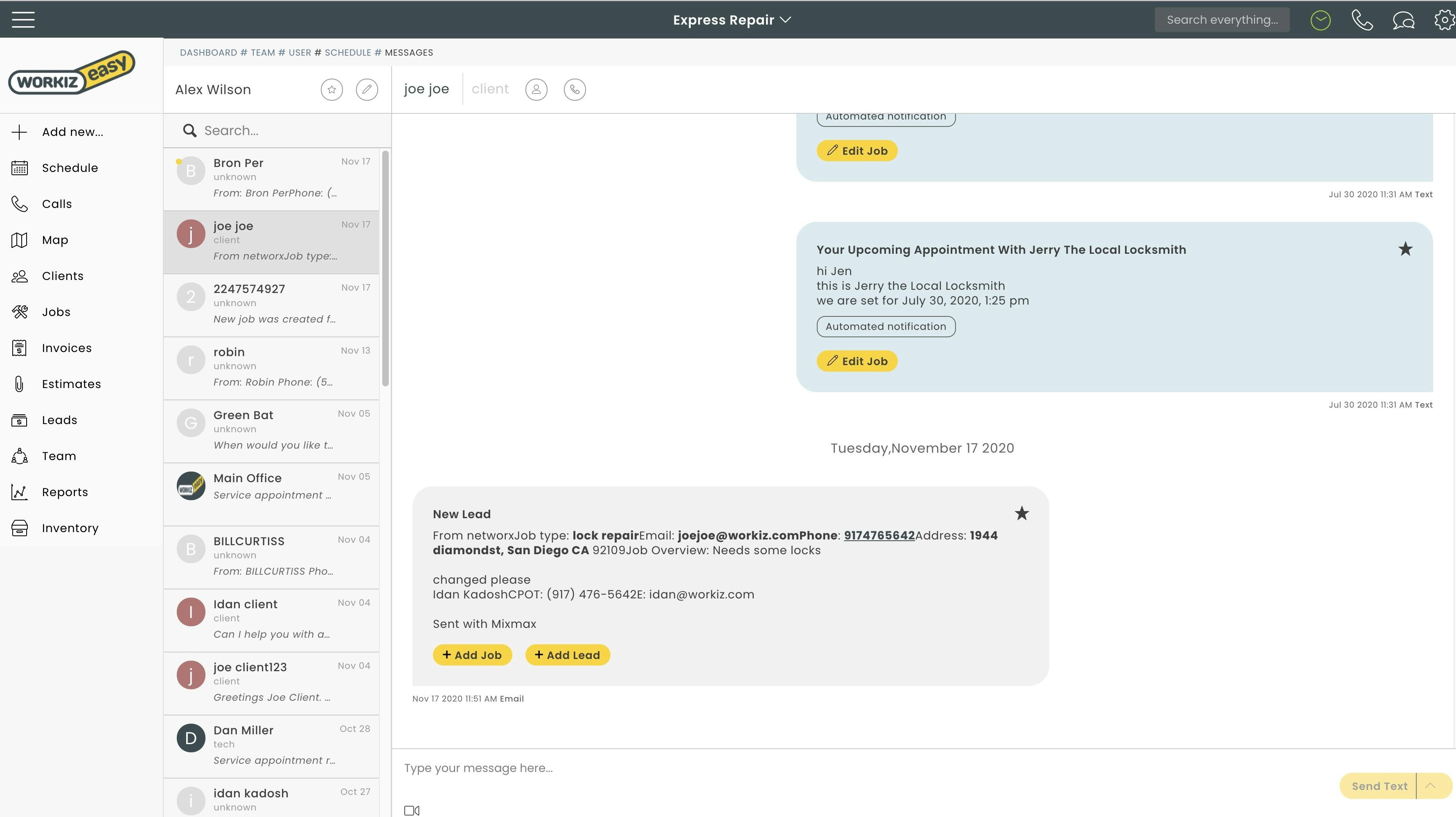Click the video camera icon below message box

pyautogui.click(x=412, y=810)
